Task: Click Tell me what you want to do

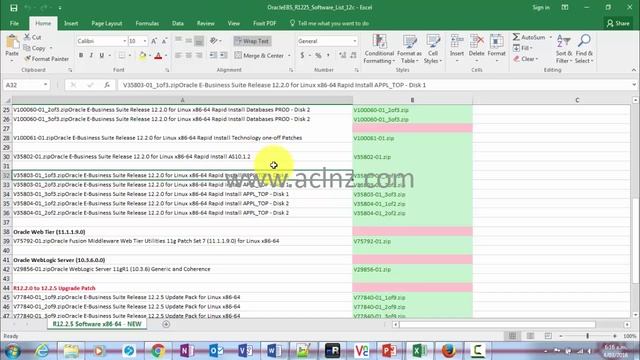Action: [x=330, y=23]
